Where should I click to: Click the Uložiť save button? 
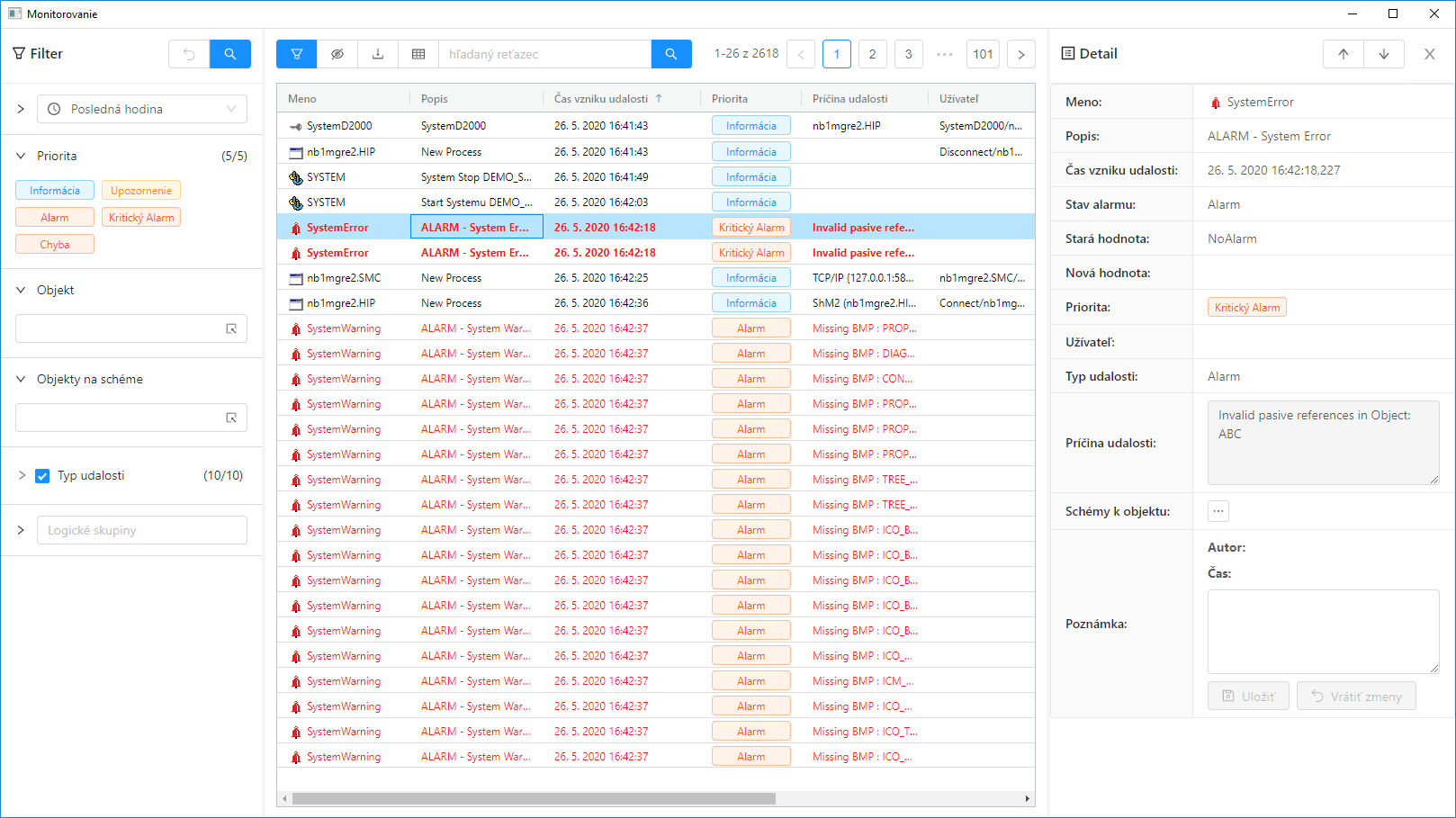pyautogui.click(x=1248, y=697)
